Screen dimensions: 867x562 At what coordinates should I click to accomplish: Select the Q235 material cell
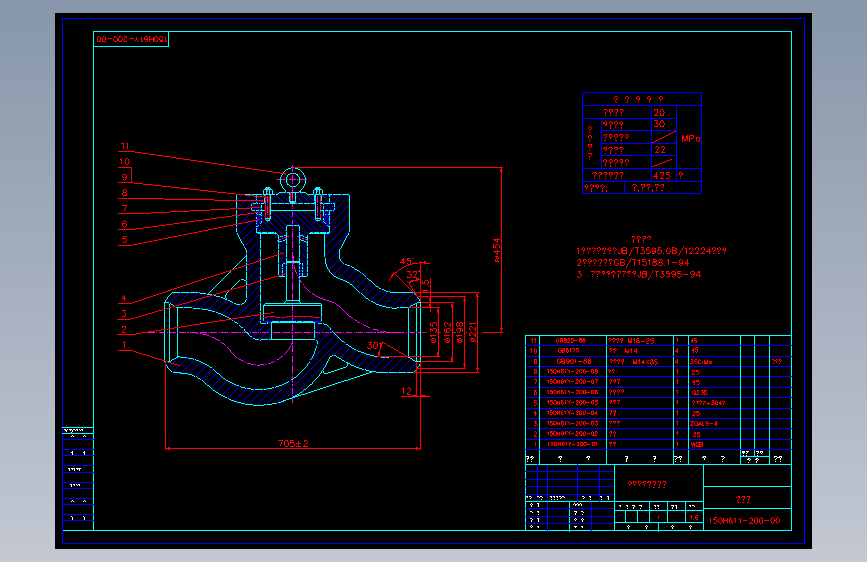(x=699, y=393)
